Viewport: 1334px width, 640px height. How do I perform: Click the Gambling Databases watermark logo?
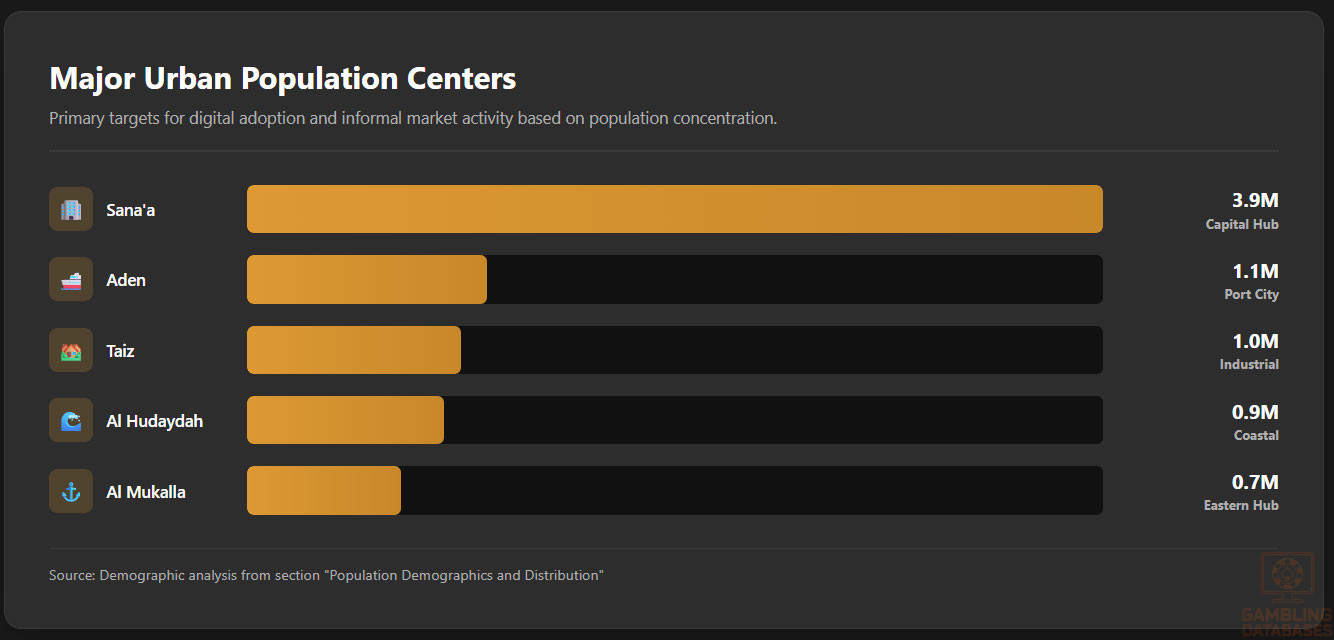[1286, 594]
